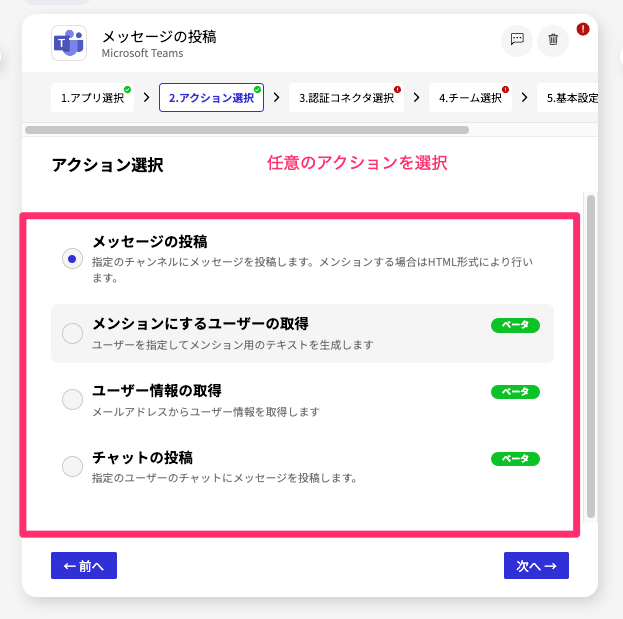Select the チャットの投稿 radio button
The width and height of the screenshot is (623, 619).
(x=72, y=466)
